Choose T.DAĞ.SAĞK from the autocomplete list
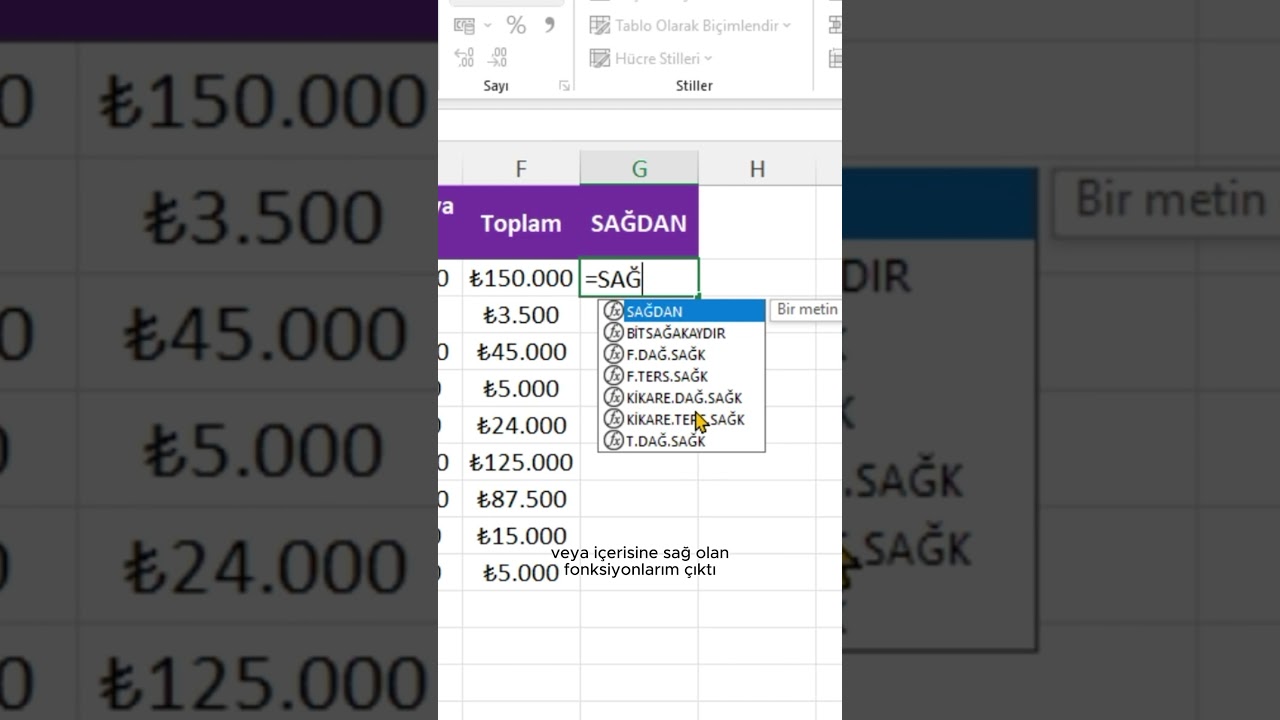 point(682,441)
